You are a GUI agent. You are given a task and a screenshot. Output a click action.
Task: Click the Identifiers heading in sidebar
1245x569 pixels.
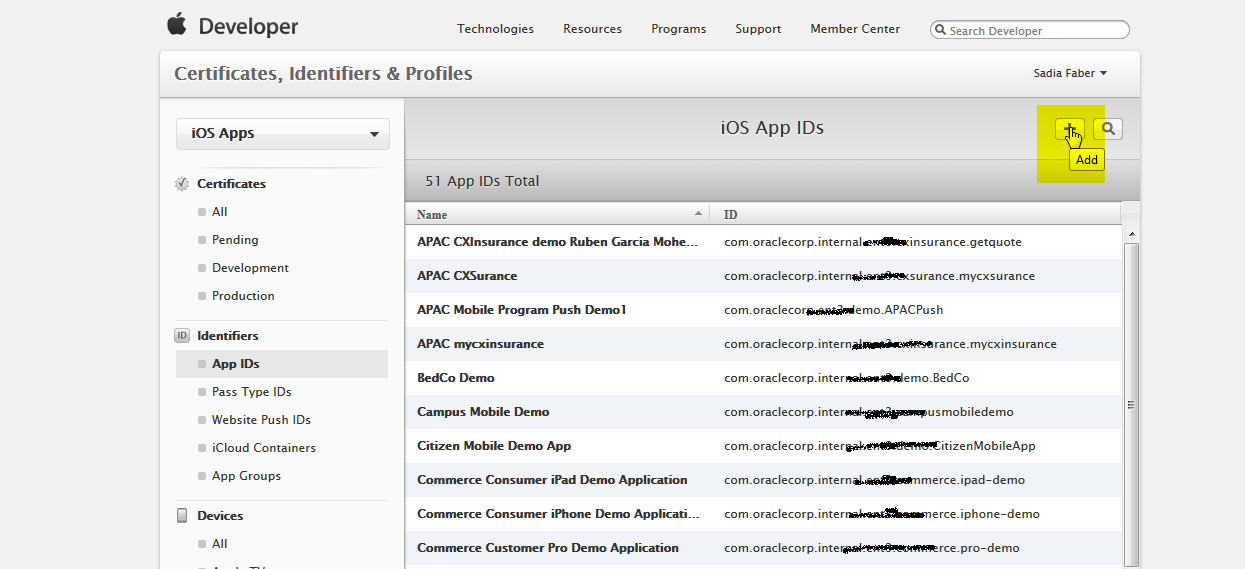(x=227, y=336)
